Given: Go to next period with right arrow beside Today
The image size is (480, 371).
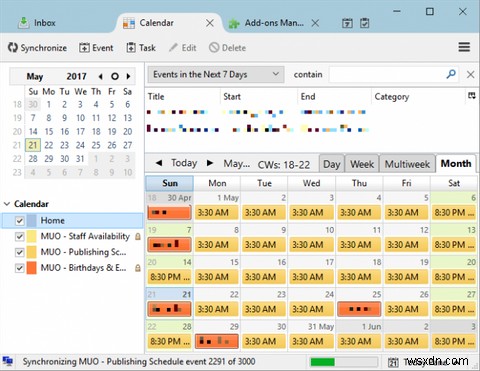Looking at the screenshot, I should [210, 163].
